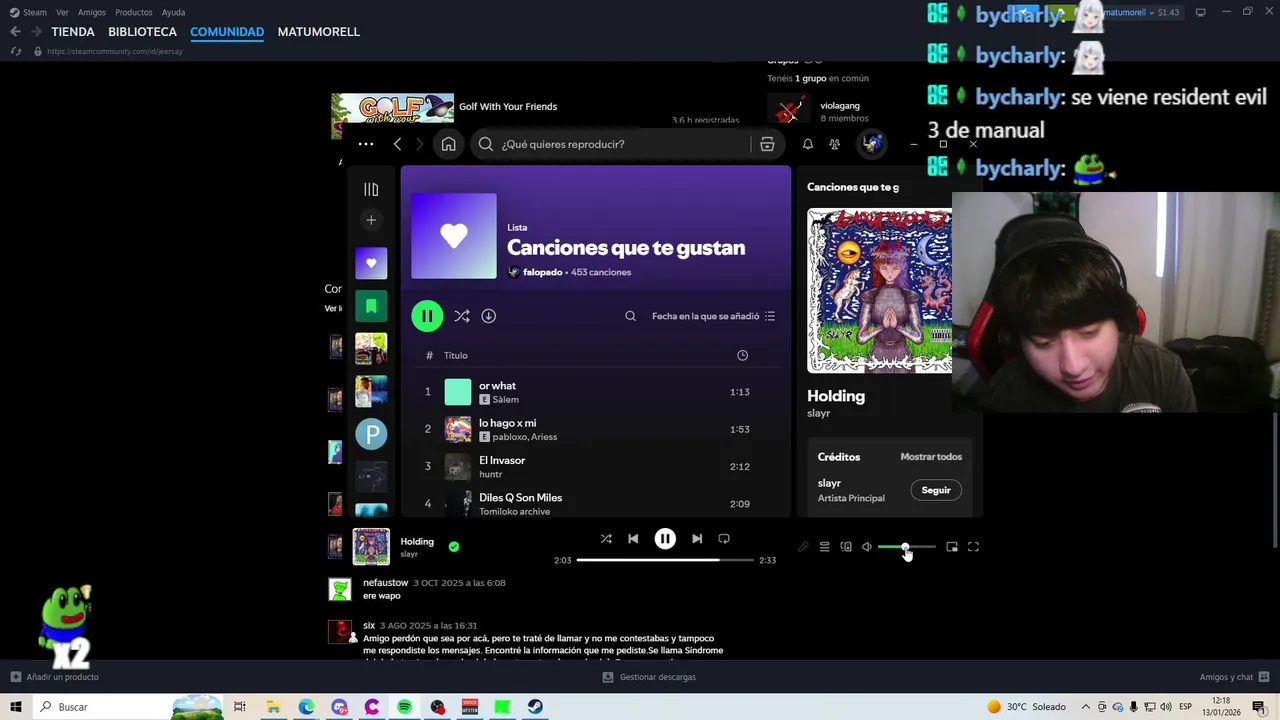Image resolution: width=1280 pixels, height=720 pixels.
Task: Skip to previous track
Action: pyautogui.click(x=633, y=539)
